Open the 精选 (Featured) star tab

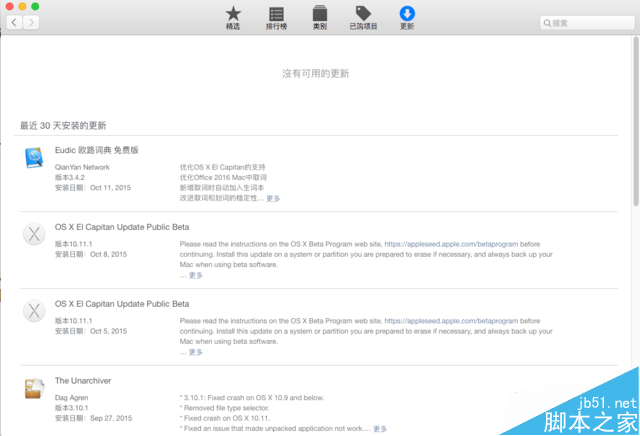[233, 18]
